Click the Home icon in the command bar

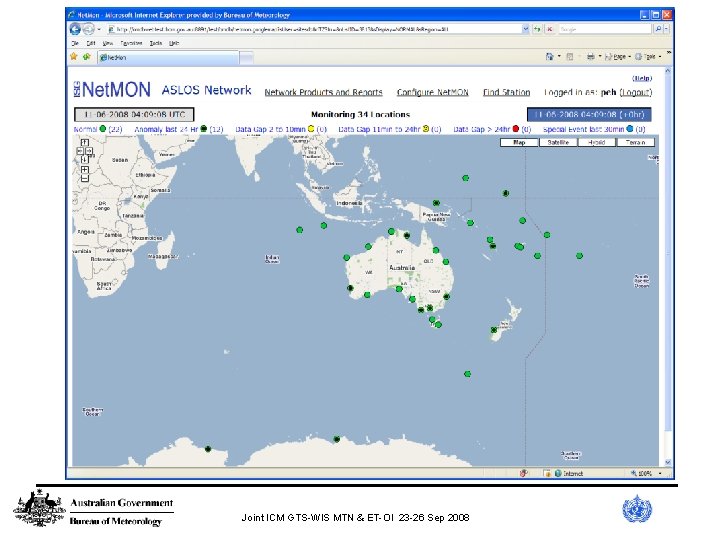point(550,56)
